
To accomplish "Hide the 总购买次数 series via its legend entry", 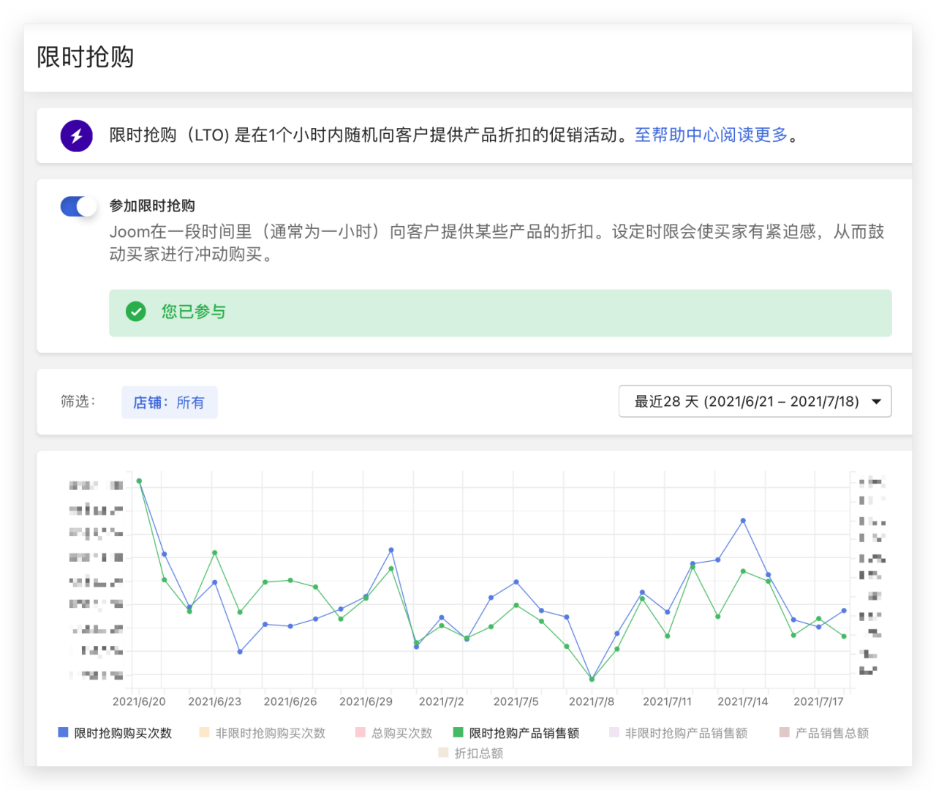I will coord(395,732).
